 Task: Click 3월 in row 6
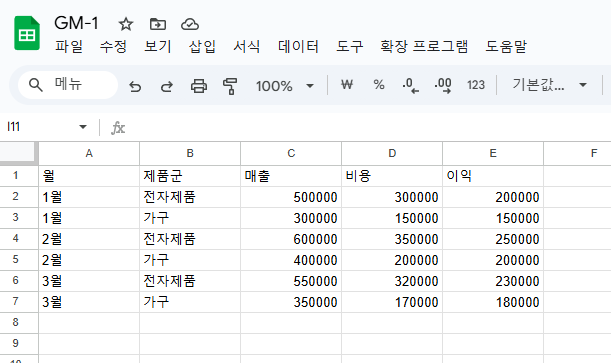tap(89, 281)
